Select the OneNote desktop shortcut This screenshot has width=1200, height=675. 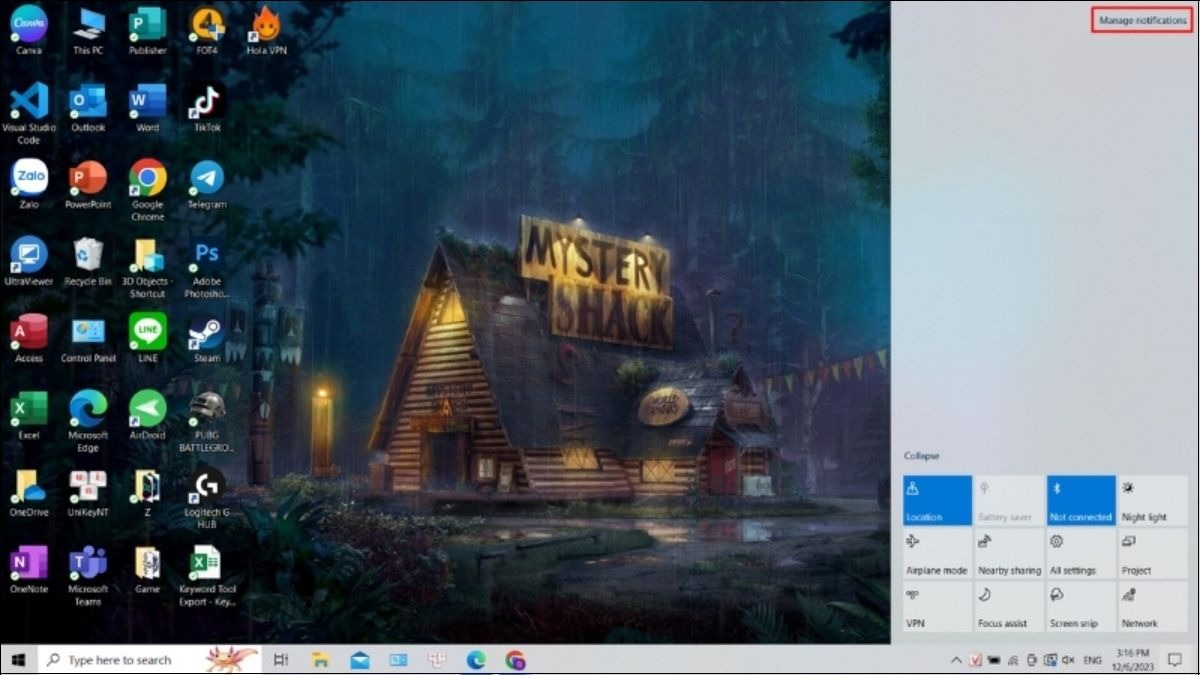28,570
